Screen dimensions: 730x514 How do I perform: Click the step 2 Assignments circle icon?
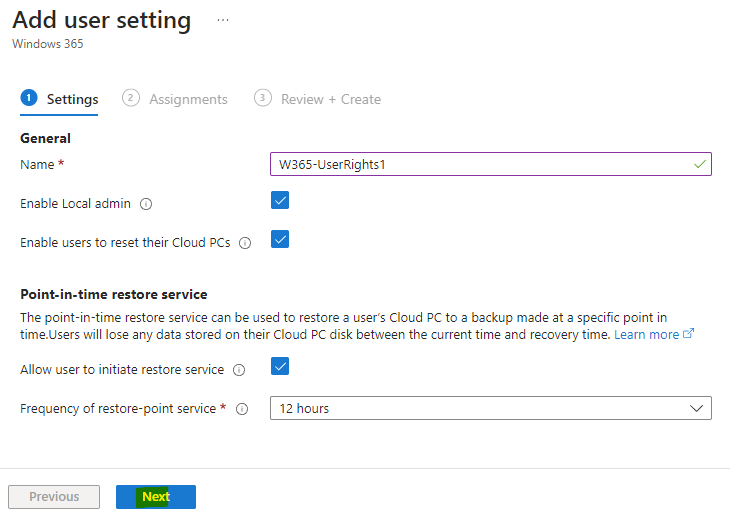131,98
